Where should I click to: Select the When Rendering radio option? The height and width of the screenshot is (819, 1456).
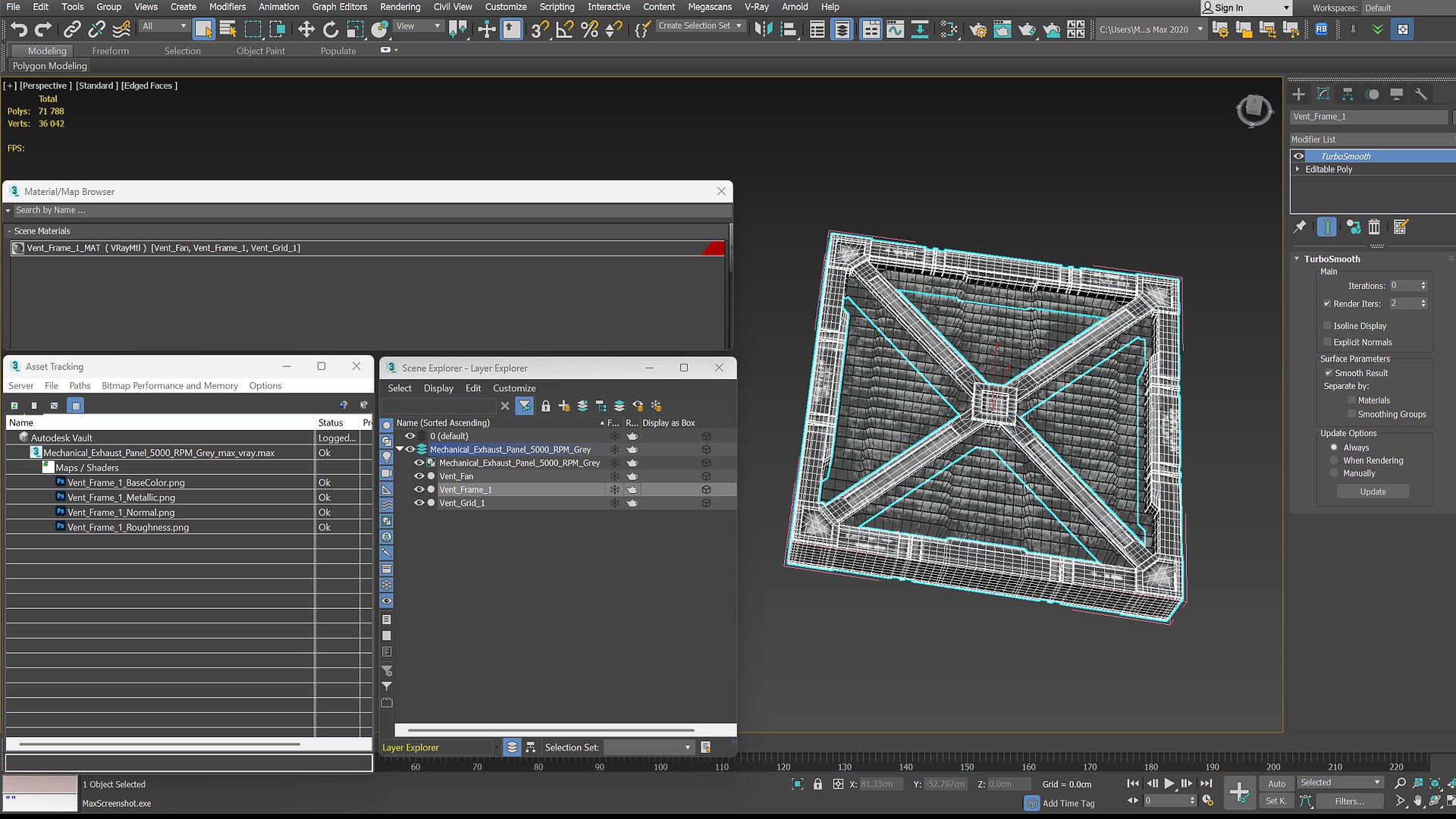pyautogui.click(x=1334, y=460)
